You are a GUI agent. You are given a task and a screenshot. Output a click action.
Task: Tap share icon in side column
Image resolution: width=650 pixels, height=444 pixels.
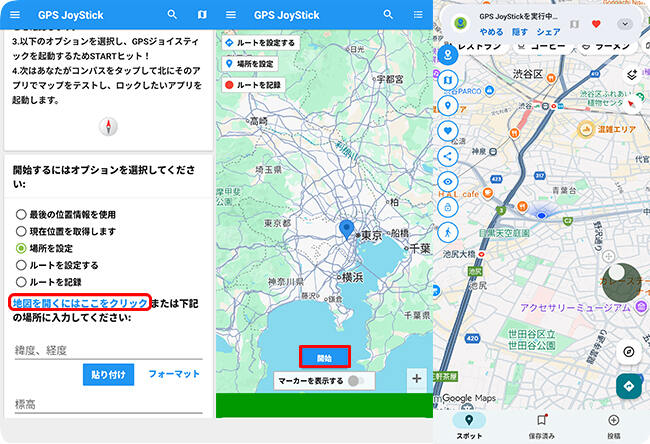[447, 156]
